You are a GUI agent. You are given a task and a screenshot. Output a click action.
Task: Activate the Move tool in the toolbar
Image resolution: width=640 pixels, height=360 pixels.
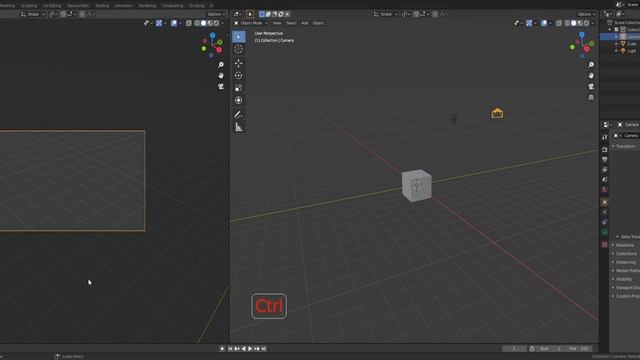[239, 63]
